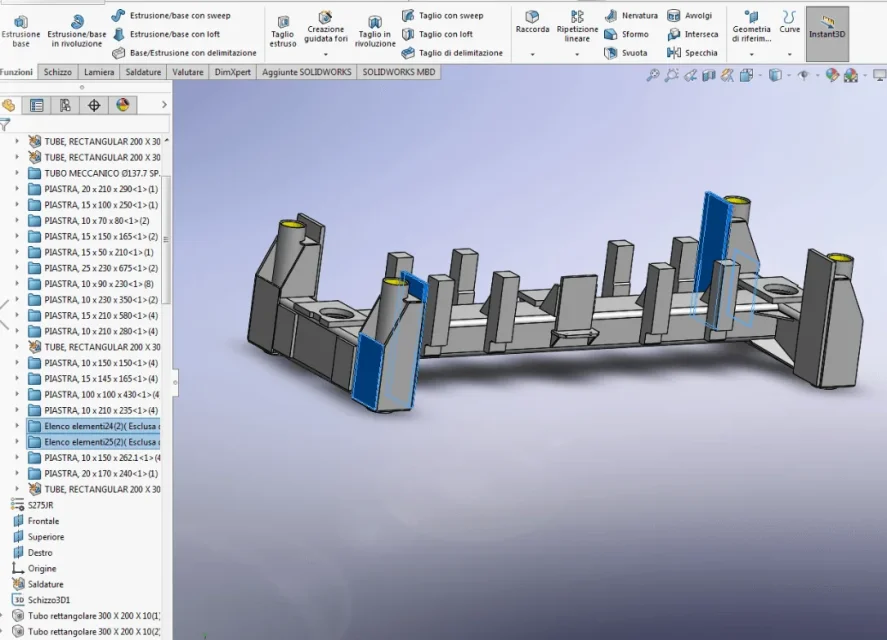887x640 pixels.
Task: Open FeatureManager design tree tab
Action: tap(9, 105)
